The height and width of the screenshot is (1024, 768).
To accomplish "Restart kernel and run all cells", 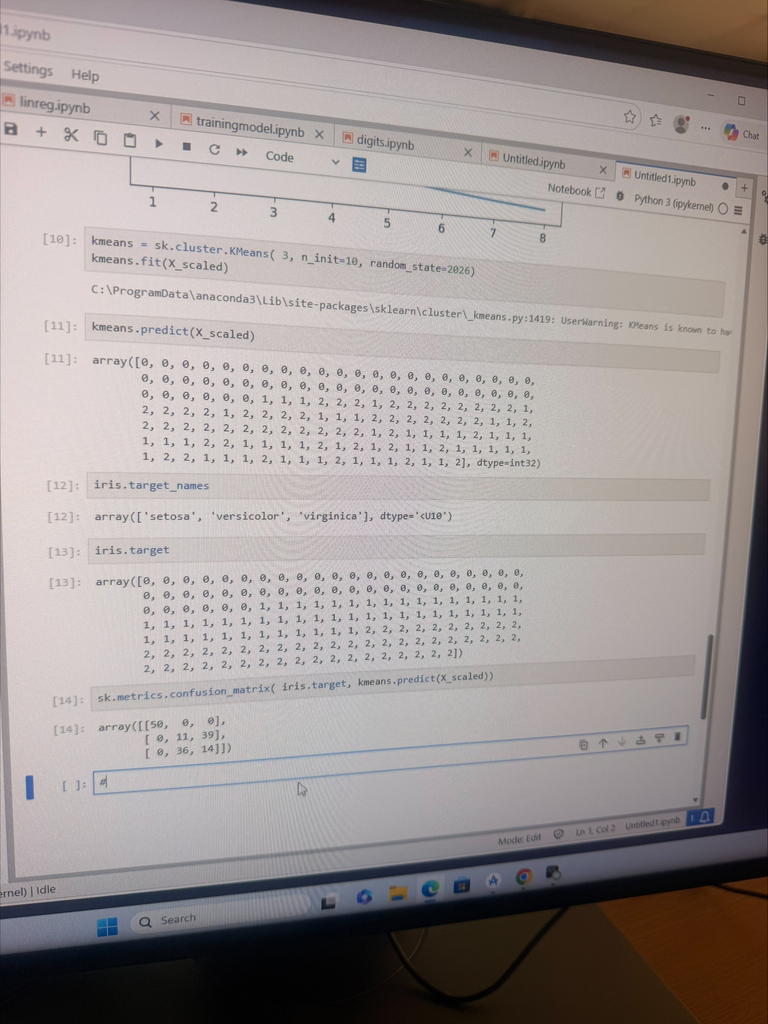I will point(242,152).
